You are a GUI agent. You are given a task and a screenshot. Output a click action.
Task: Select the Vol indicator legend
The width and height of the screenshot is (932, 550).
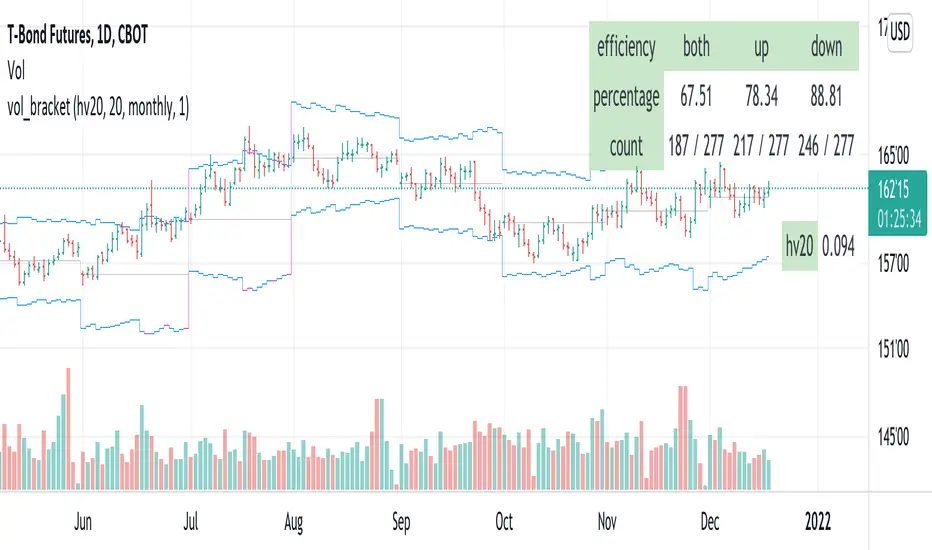coord(17,70)
